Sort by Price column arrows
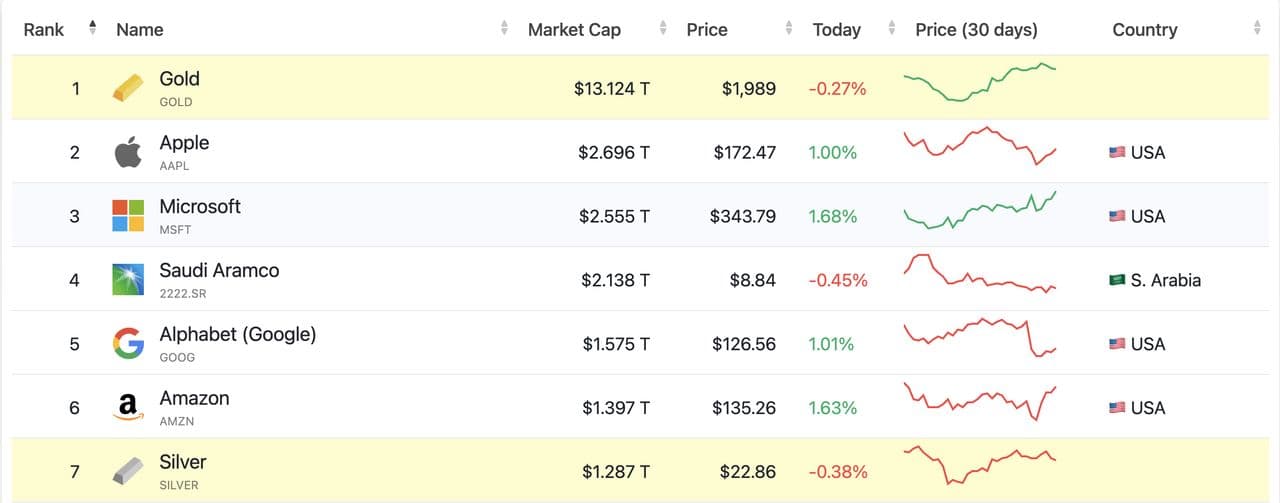 point(789,29)
